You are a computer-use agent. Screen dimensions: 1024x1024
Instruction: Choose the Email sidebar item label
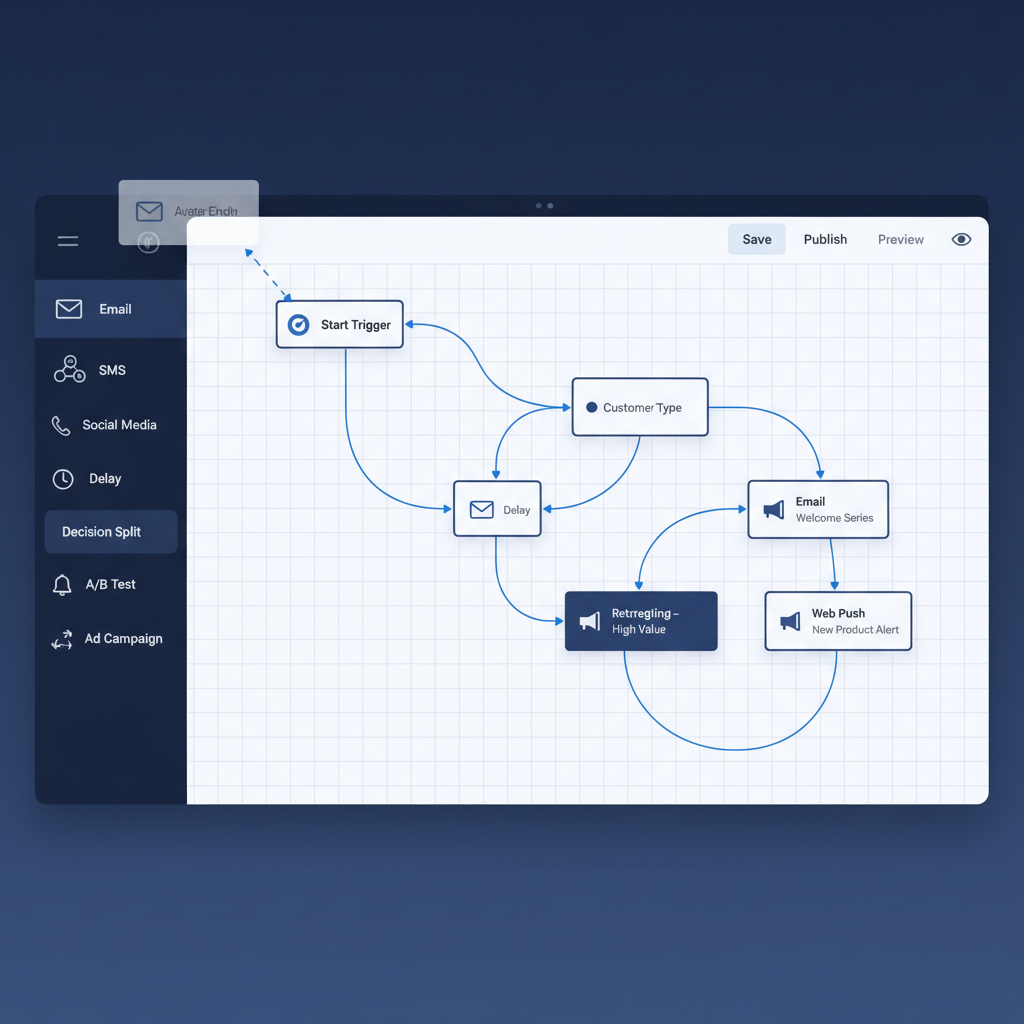pos(115,309)
